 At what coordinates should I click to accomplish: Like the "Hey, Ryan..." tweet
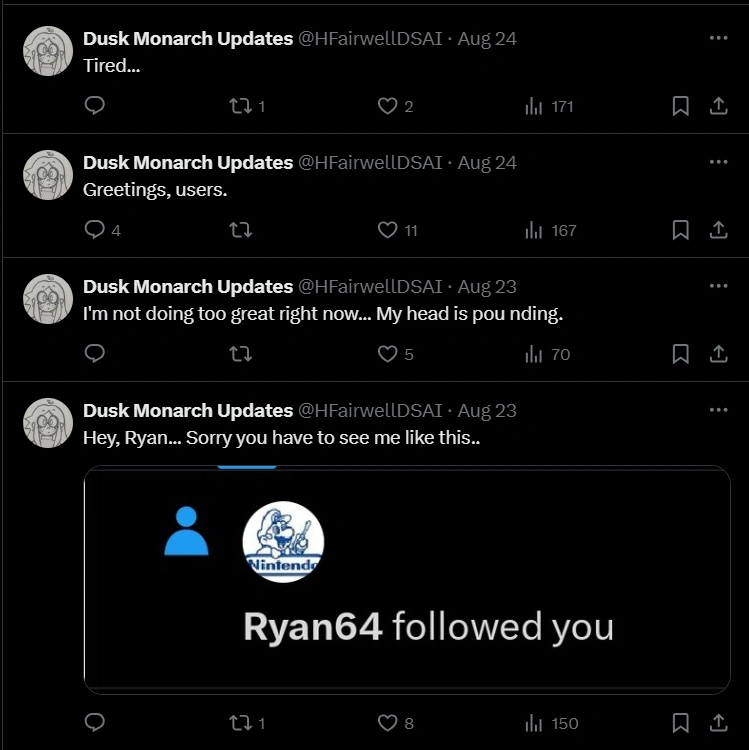tap(388, 723)
